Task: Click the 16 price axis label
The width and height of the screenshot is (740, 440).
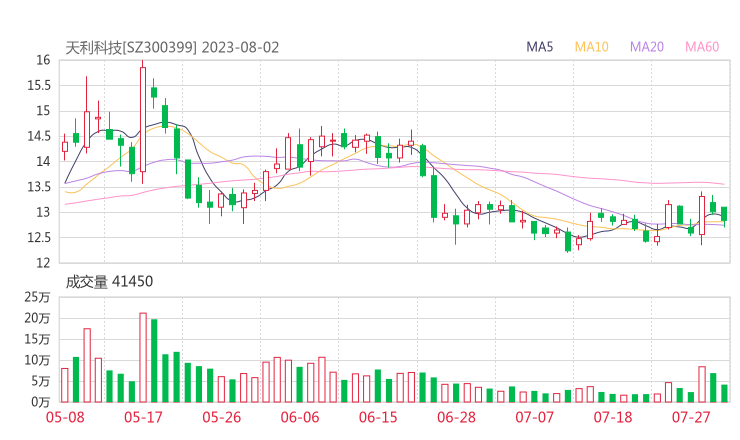Action: click(43, 60)
